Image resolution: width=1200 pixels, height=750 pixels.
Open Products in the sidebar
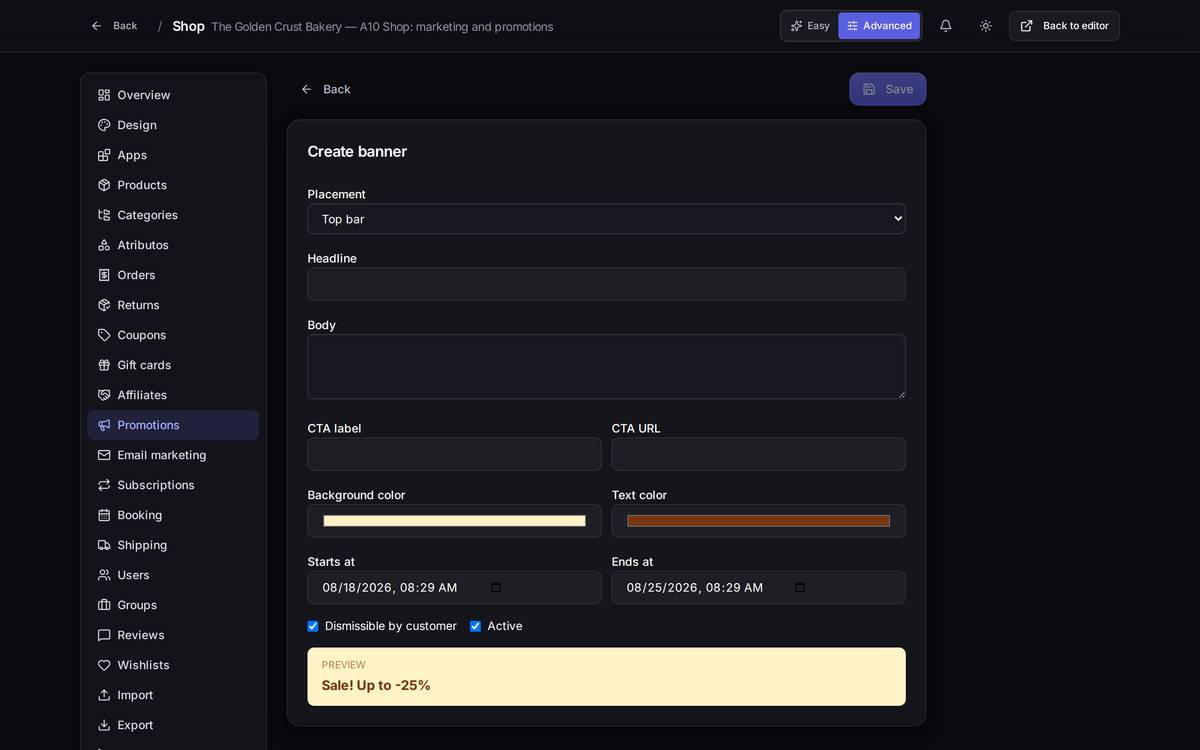click(173, 185)
